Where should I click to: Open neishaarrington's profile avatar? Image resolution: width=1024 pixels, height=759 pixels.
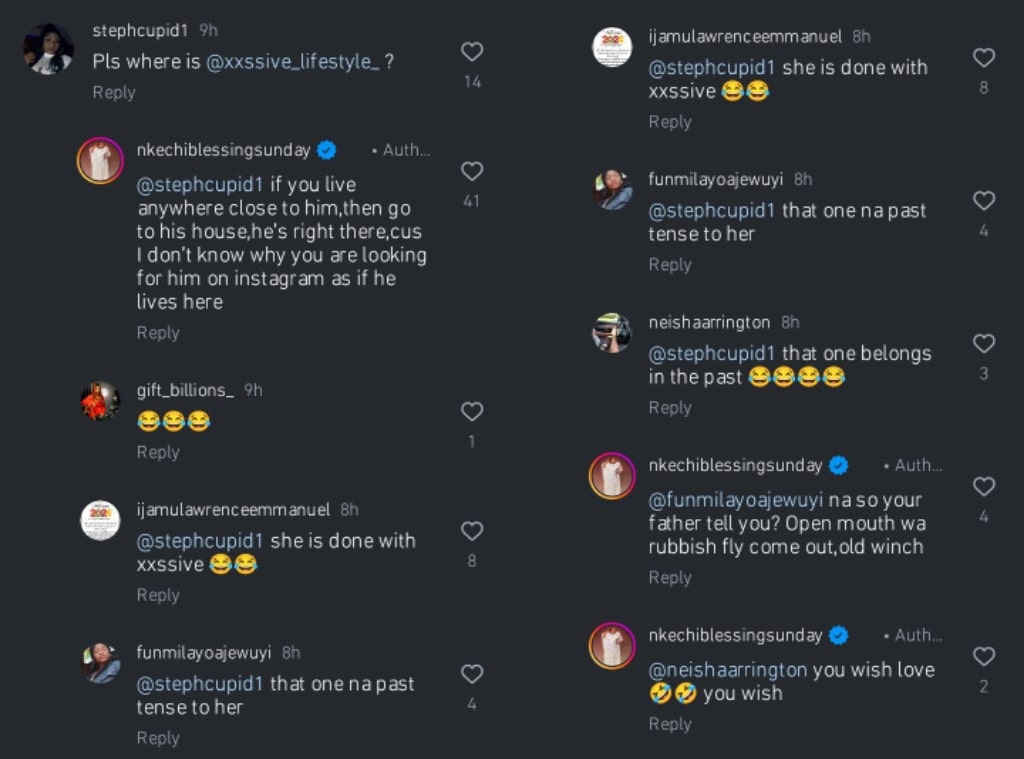pyautogui.click(x=612, y=333)
